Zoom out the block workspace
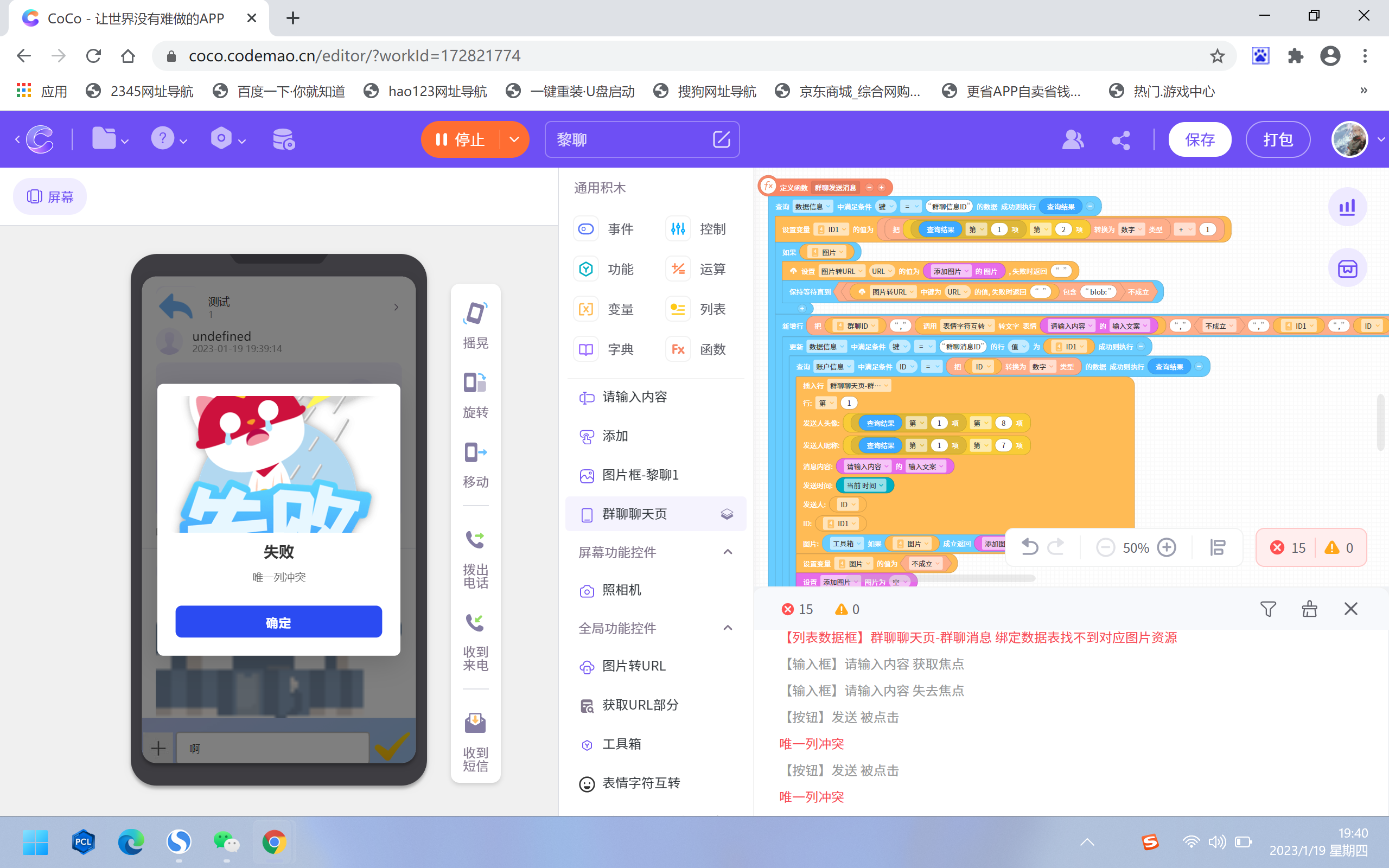Screen dimensions: 1389x868 click(x=1105, y=548)
